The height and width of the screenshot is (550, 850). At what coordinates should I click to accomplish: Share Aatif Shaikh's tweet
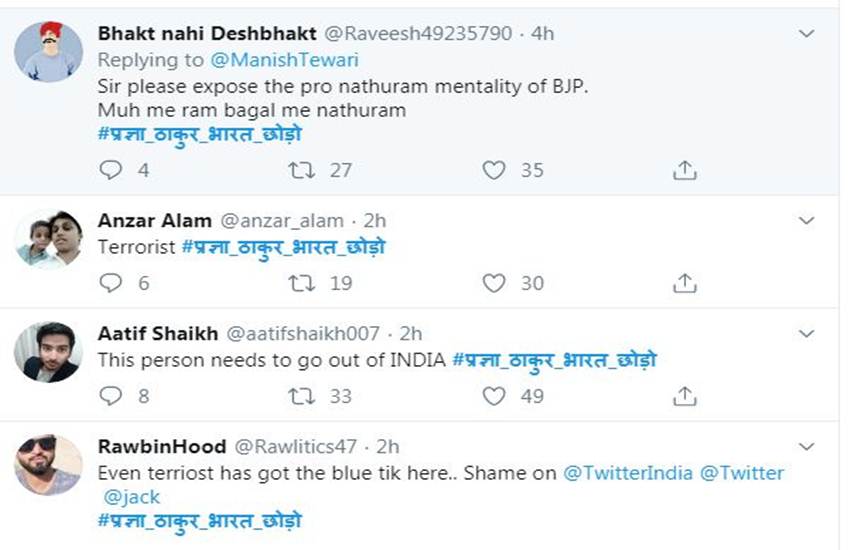pos(684,397)
